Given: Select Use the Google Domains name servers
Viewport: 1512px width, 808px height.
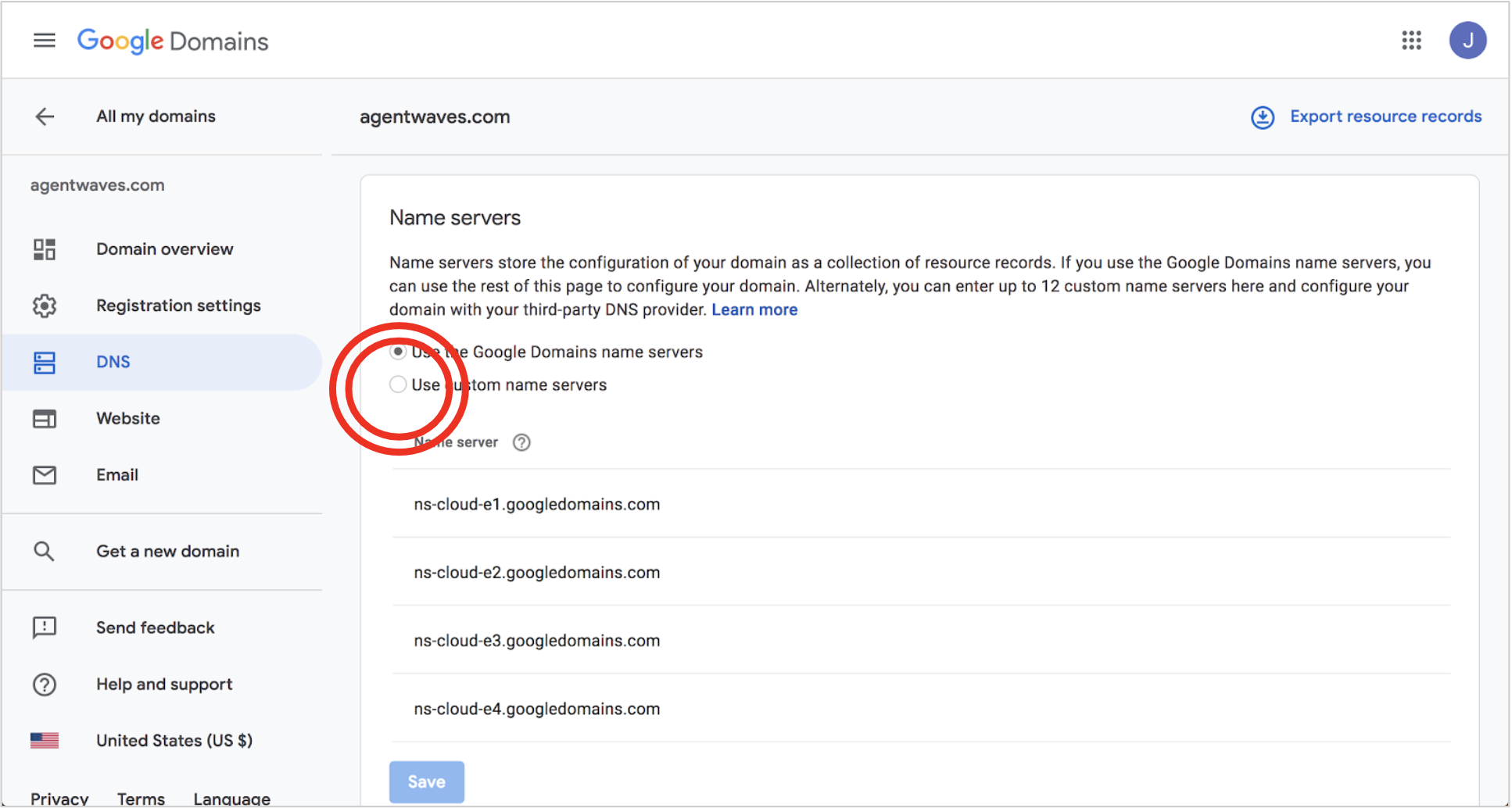Looking at the screenshot, I should [398, 352].
